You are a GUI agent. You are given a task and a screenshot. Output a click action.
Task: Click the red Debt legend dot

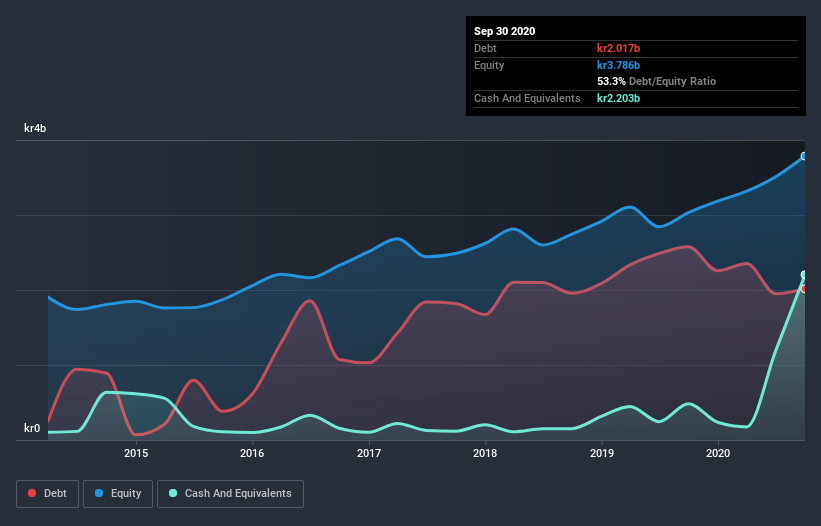tap(32, 494)
